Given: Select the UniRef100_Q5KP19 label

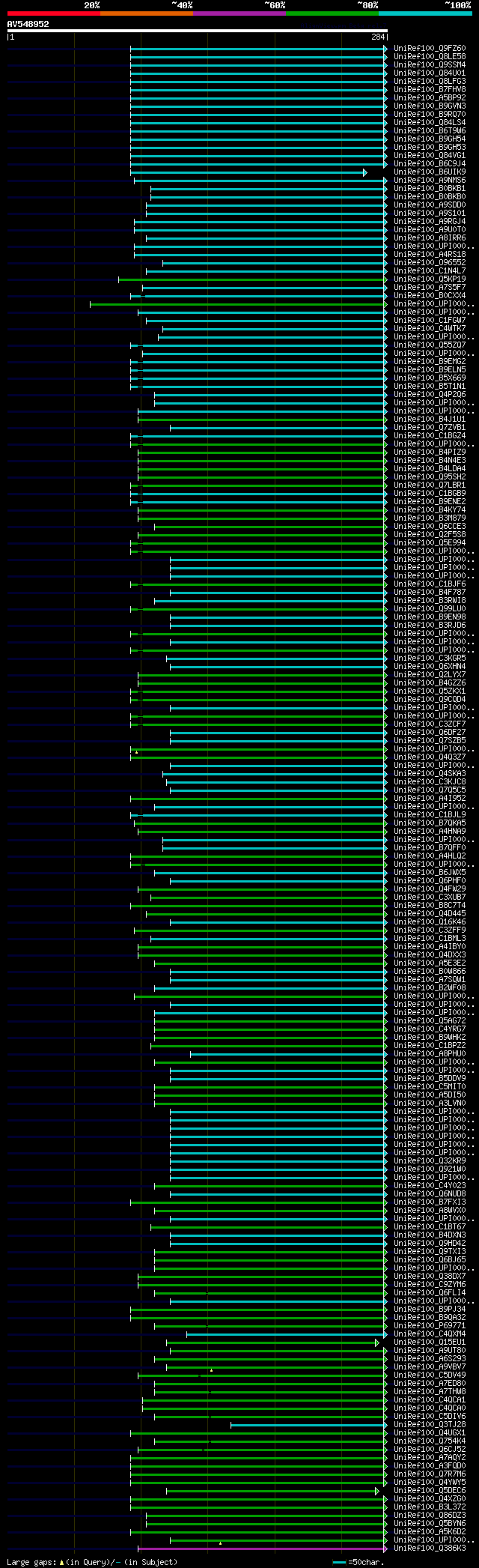Looking at the screenshot, I should tap(430, 279).
